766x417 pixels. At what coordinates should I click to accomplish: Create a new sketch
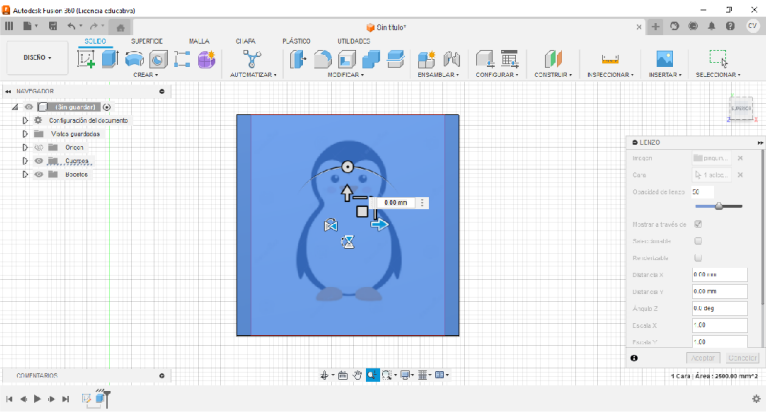click(86, 59)
